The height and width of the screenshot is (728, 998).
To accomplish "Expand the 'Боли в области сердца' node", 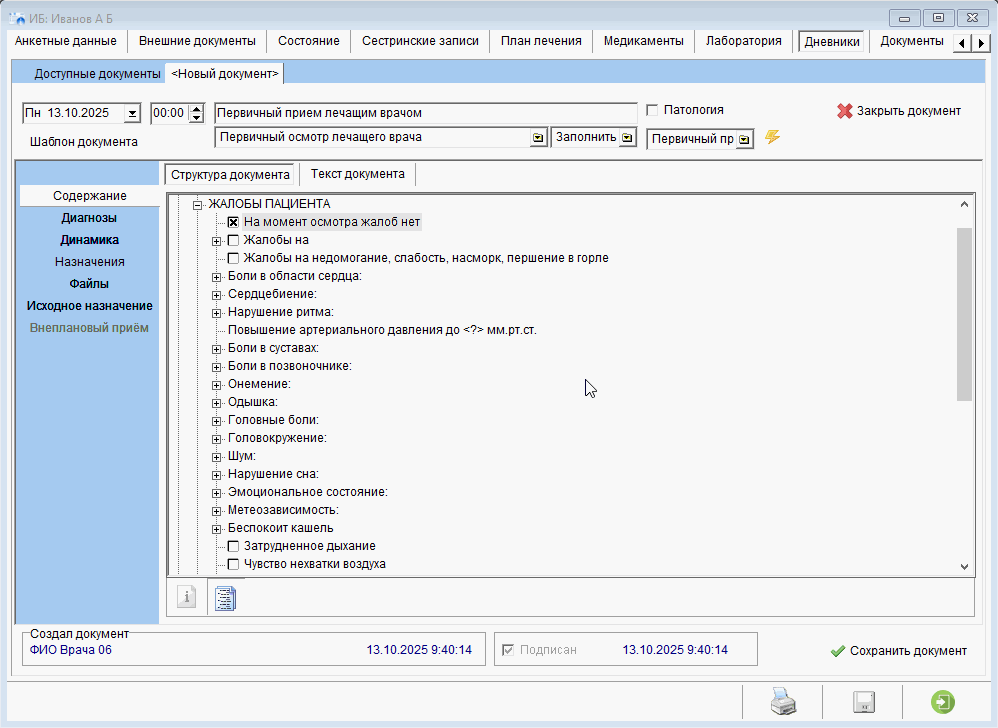I will [217, 276].
